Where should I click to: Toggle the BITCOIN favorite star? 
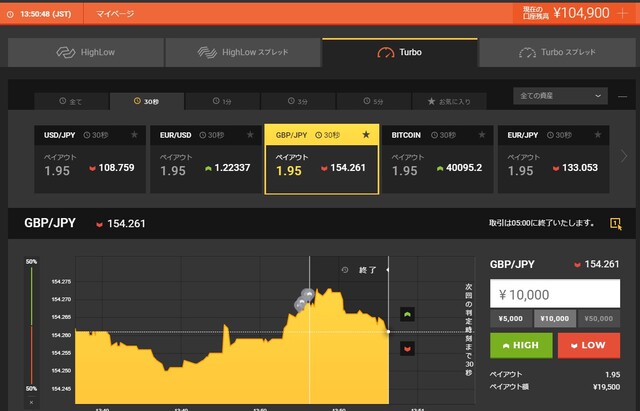coord(482,135)
